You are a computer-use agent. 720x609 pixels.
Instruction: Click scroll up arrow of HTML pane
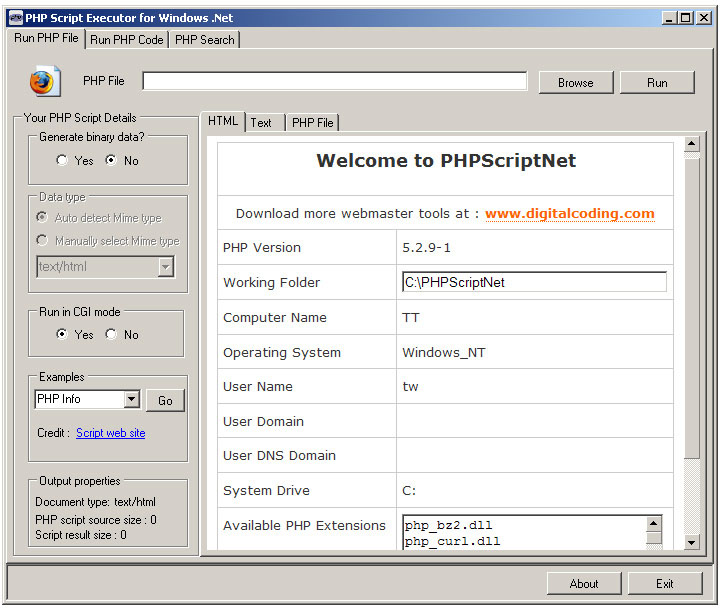tap(692, 144)
